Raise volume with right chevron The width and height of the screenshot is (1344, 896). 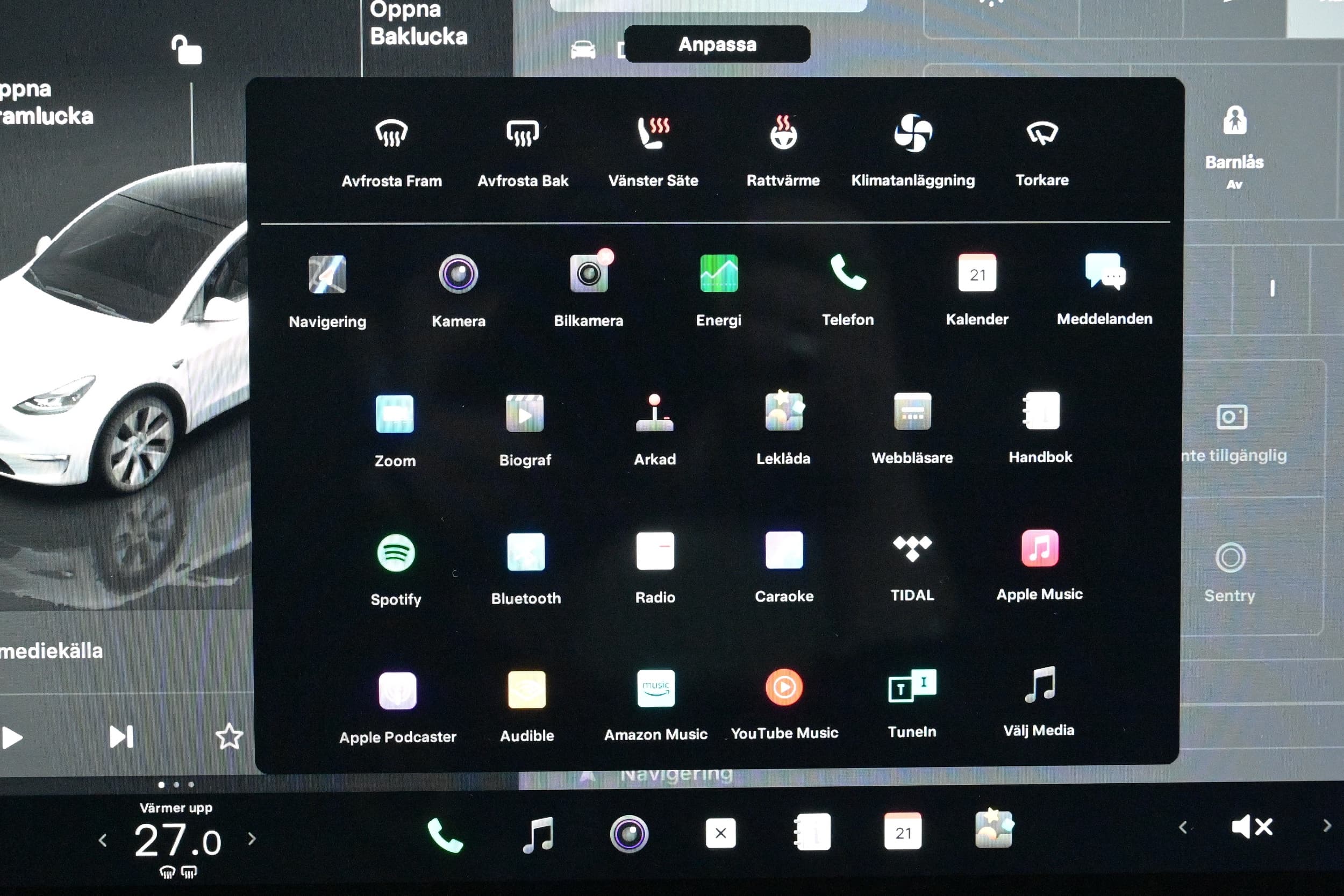coord(1326,826)
